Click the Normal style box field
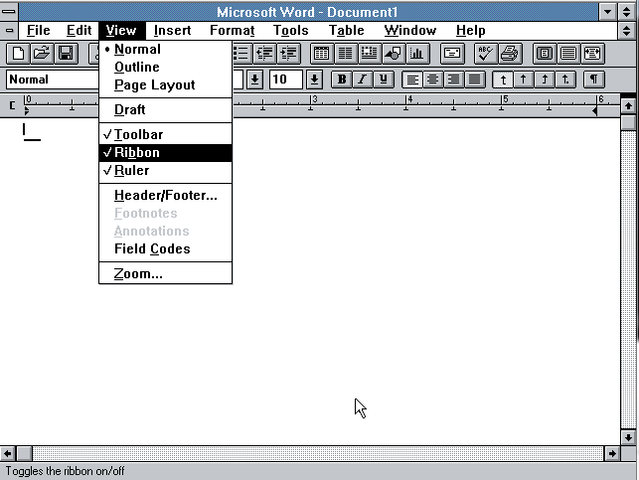This screenshot has height=480, width=639. [x=53, y=79]
